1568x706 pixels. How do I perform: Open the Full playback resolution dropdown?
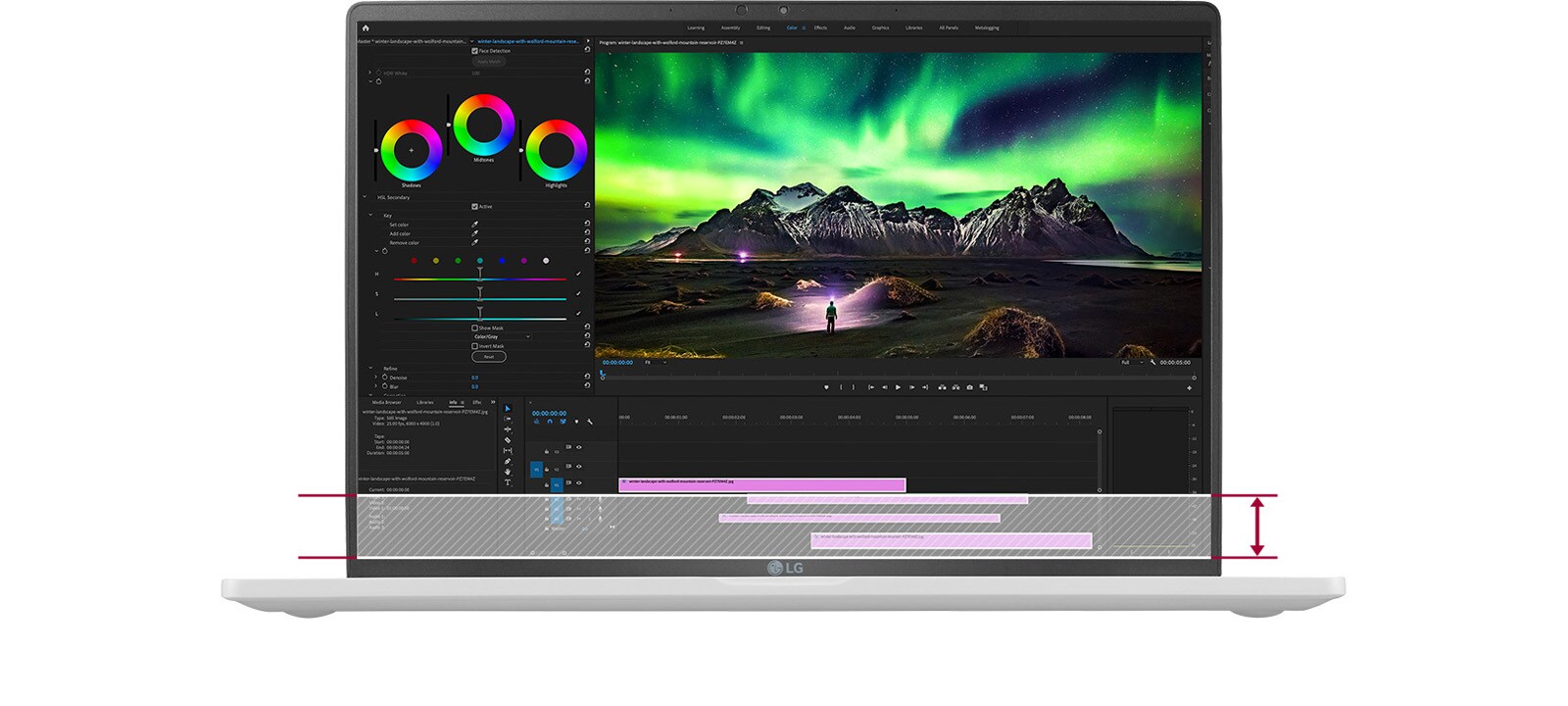click(1132, 363)
